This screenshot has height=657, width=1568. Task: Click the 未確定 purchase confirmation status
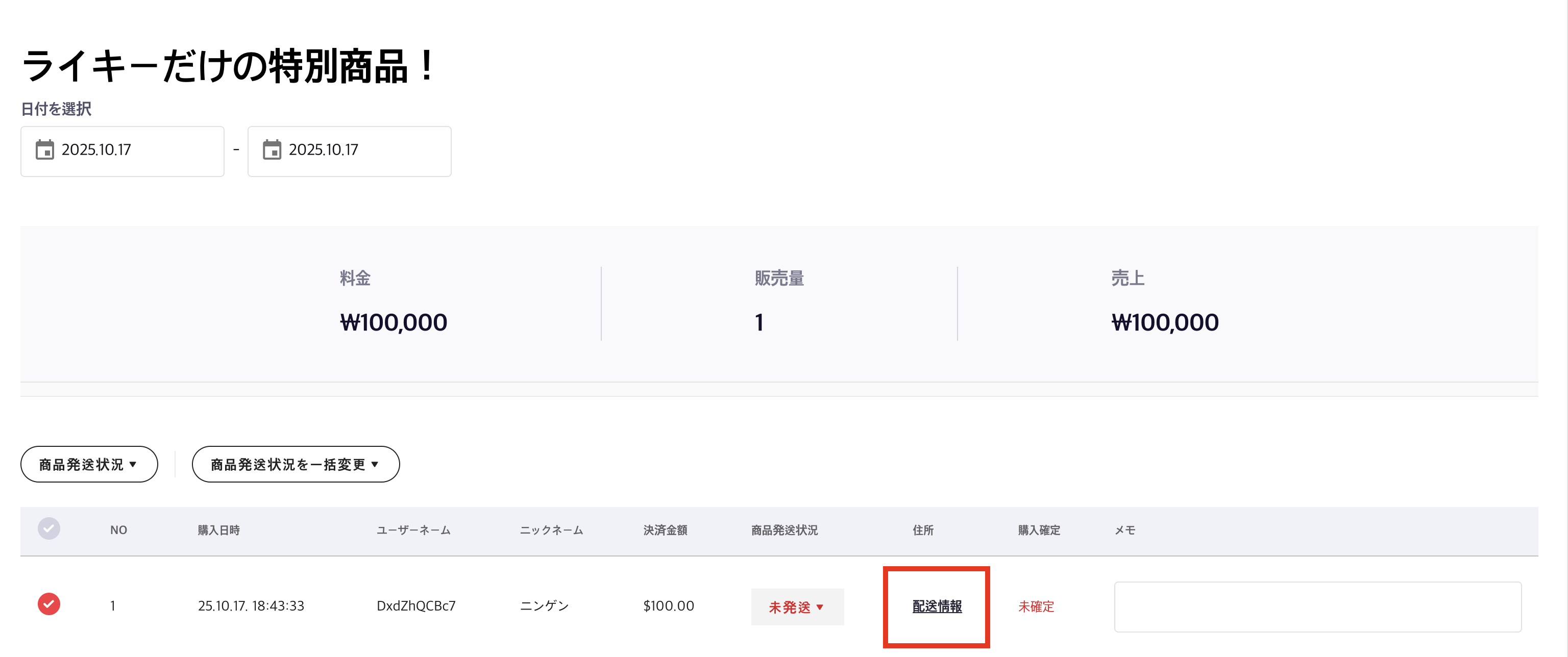coord(1036,607)
